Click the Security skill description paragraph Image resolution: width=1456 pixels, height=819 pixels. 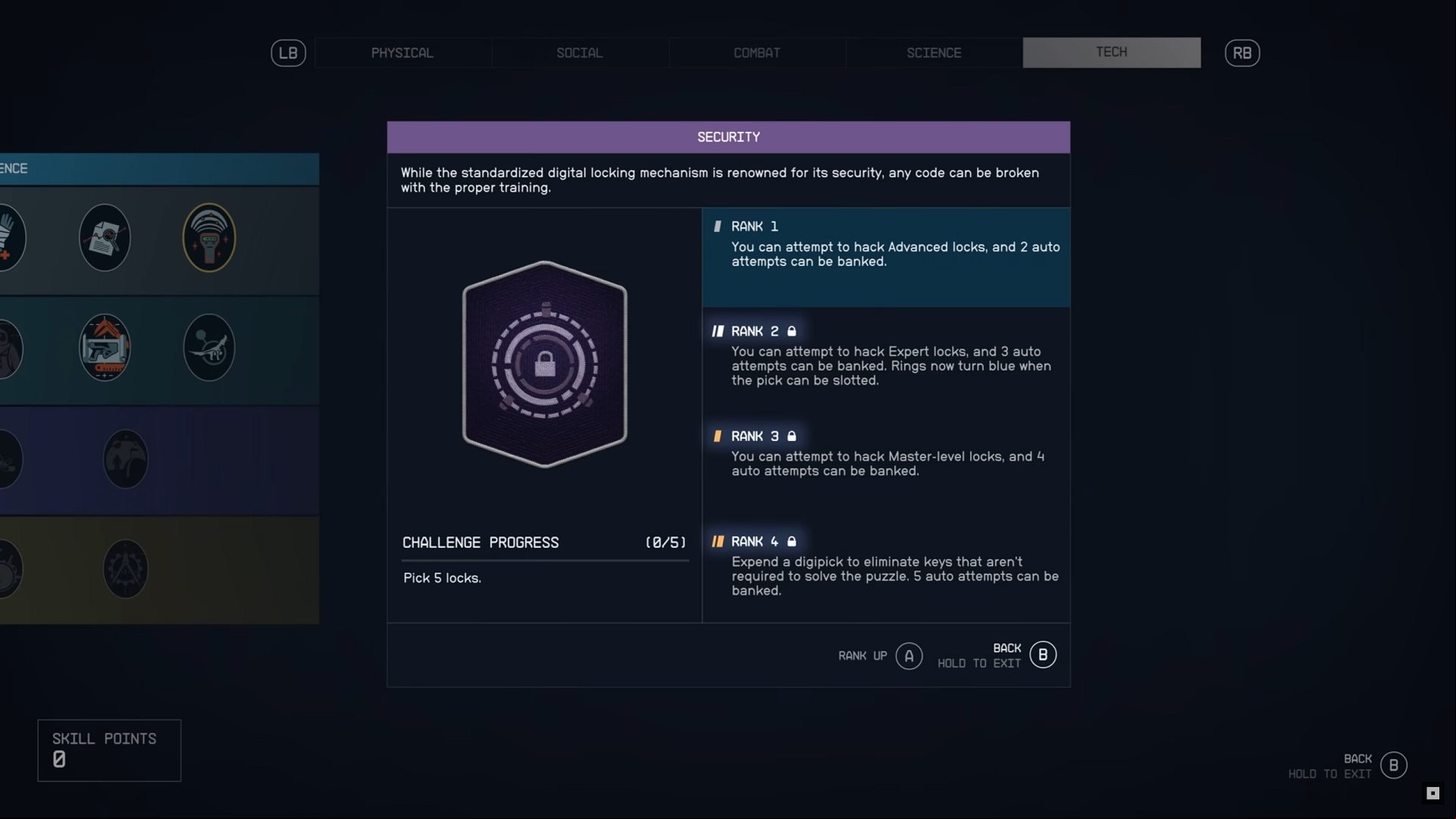(x=720, y=180)
